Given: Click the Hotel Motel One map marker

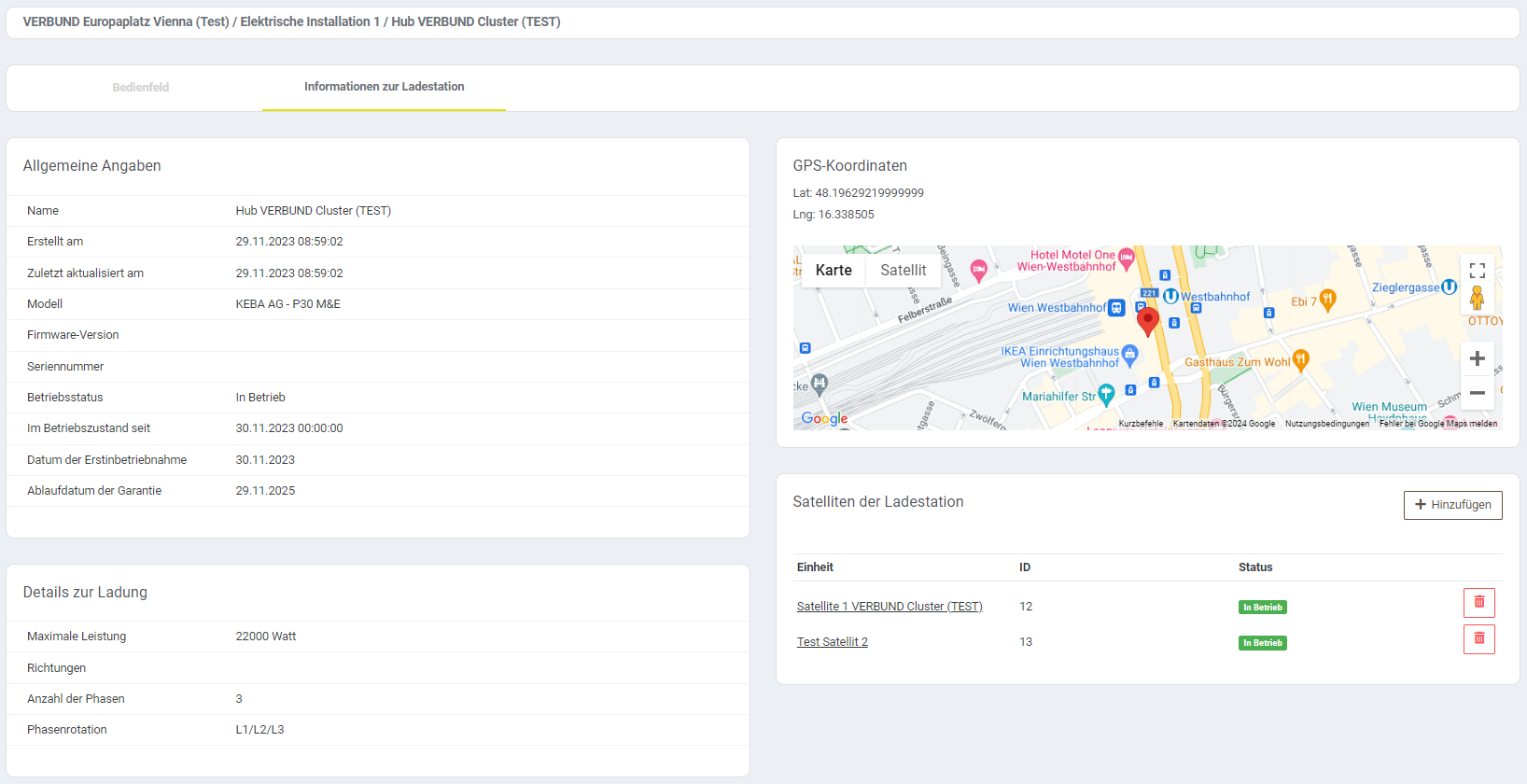Looking at the screenshot, I should [1127, 259].
